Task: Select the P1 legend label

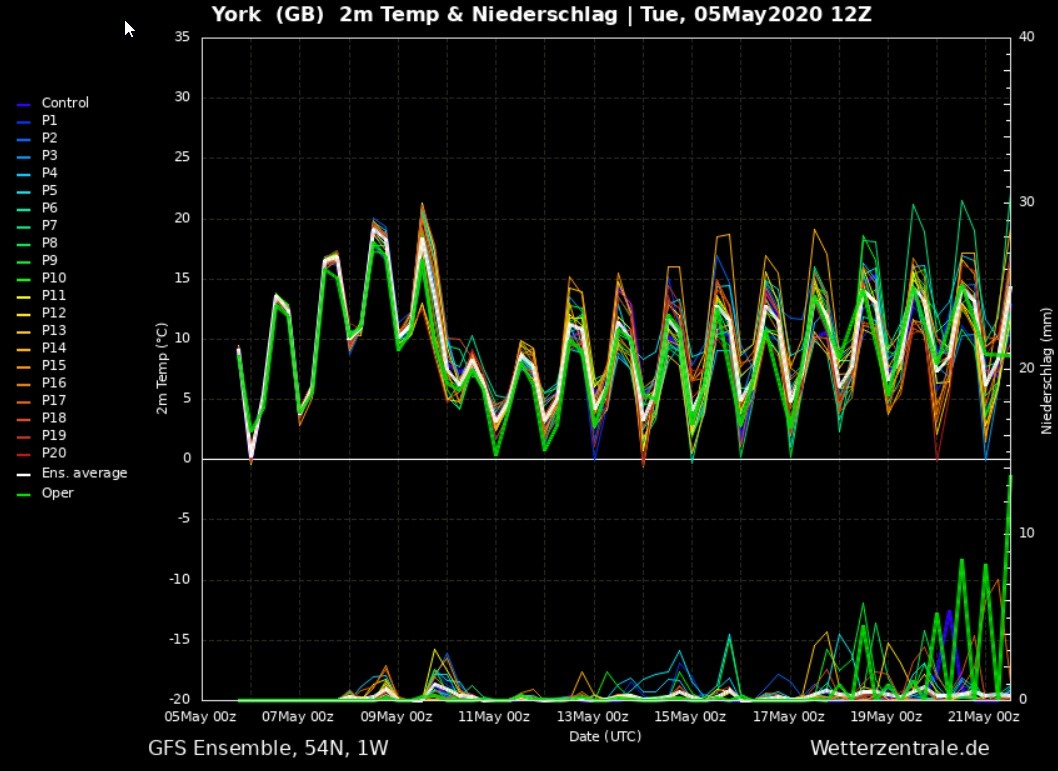Action: [x=49, y=120]
